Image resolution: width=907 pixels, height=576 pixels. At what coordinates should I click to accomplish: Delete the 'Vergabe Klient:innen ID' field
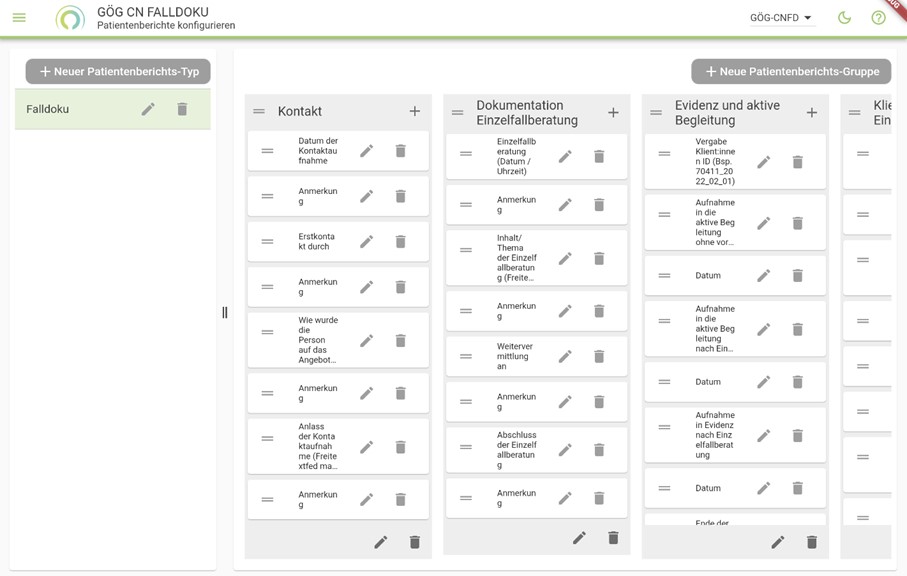[798, 162]
